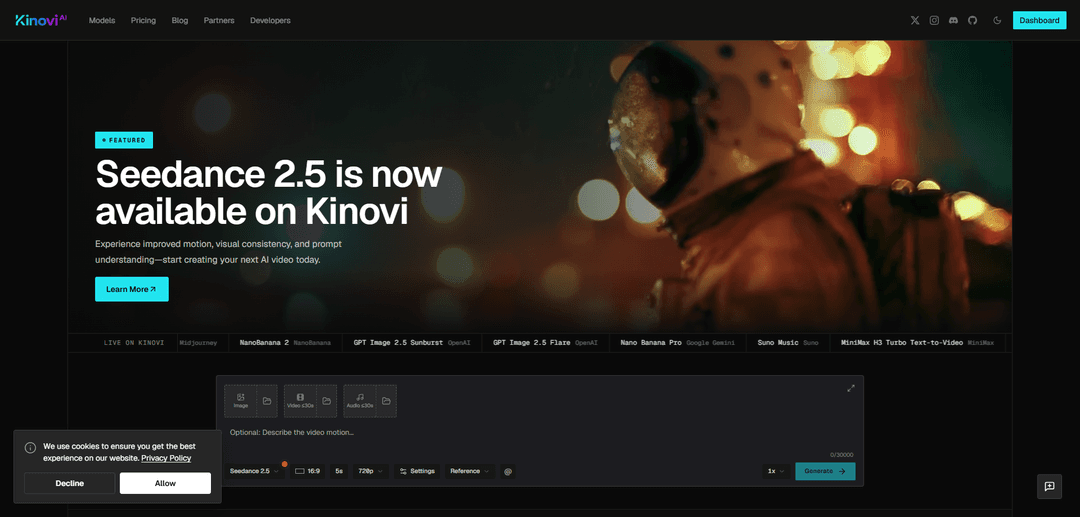The width and height of the screenshot is (1080, 517).
Task: Upload audio via Audio ≤30s tile
Action: pyautogui.click(x=360, y=401)
